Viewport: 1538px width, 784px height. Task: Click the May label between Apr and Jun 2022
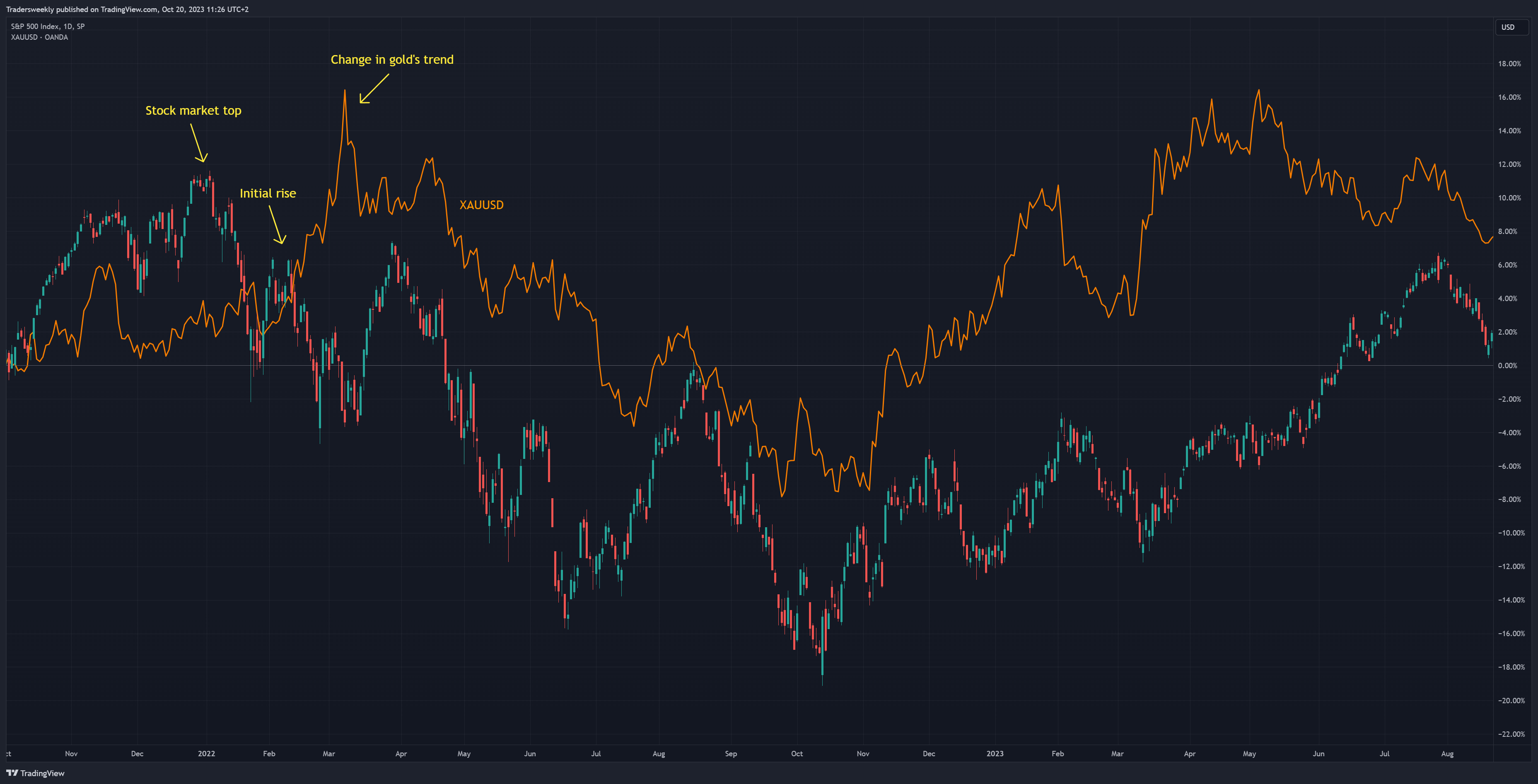464,753
